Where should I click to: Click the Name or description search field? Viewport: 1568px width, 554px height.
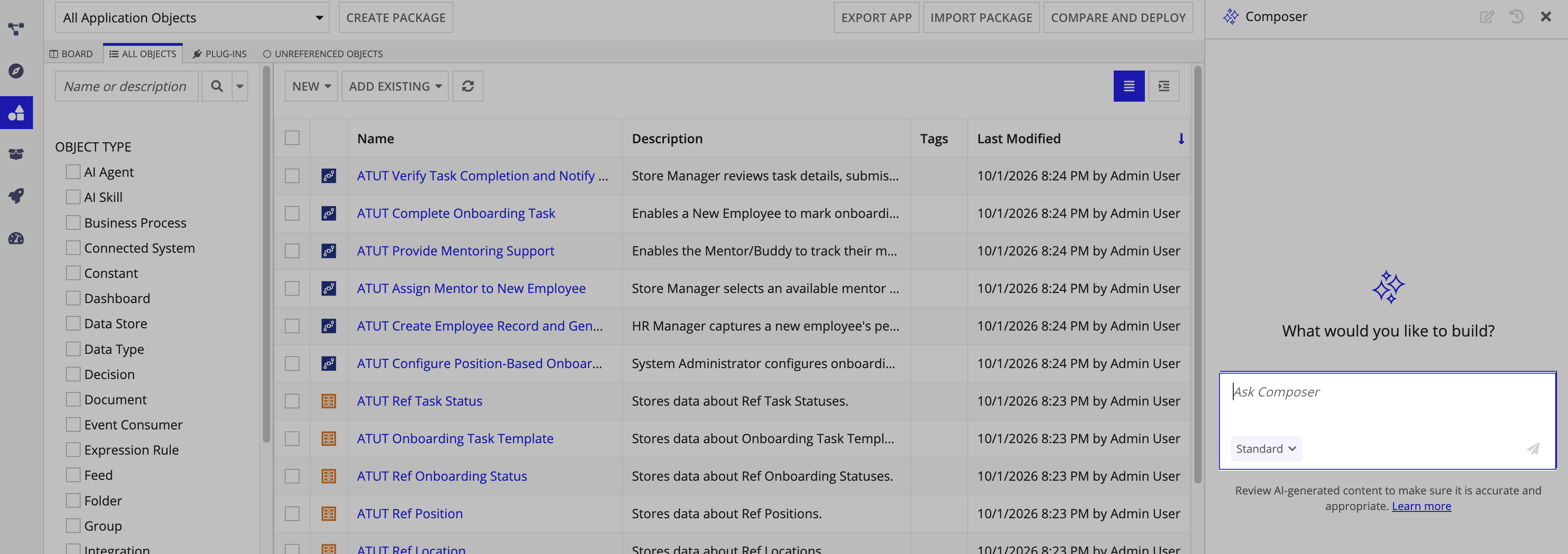click(x=126, y=87)
